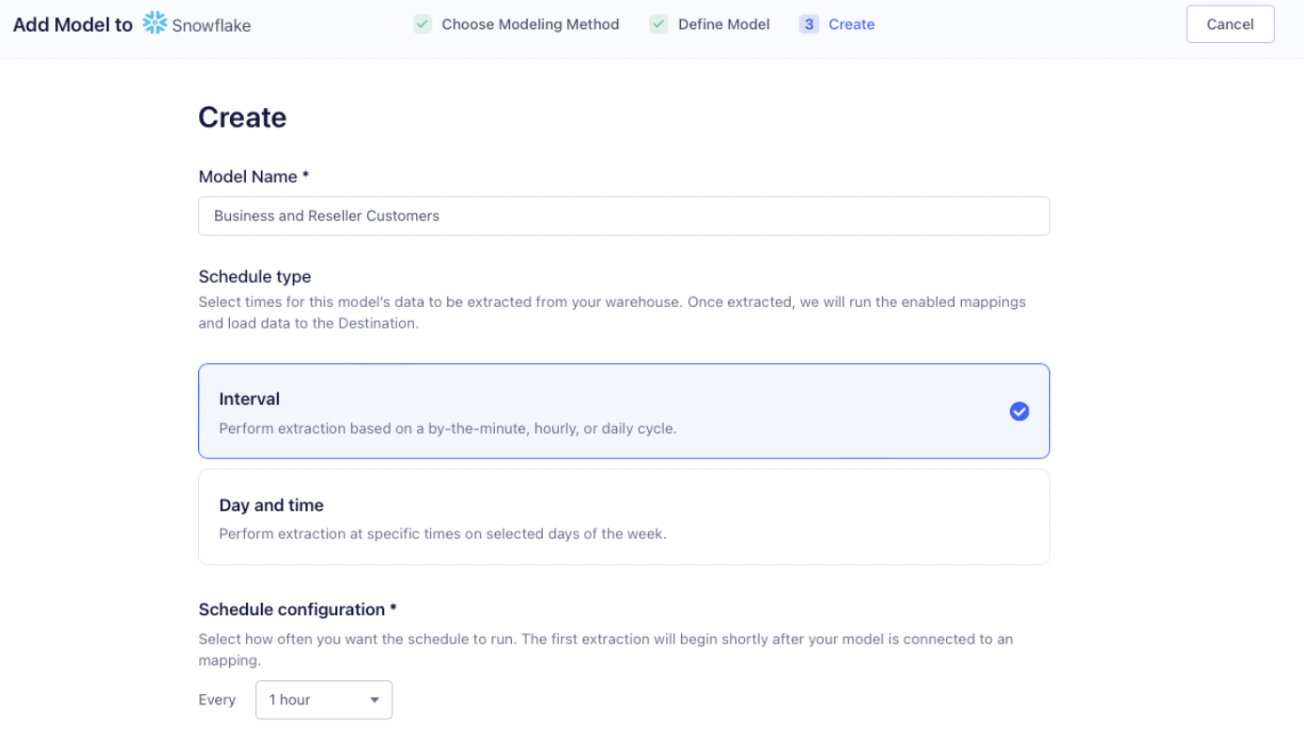
Task: Click the Cancel button
Action: (x=1229, y=23)
